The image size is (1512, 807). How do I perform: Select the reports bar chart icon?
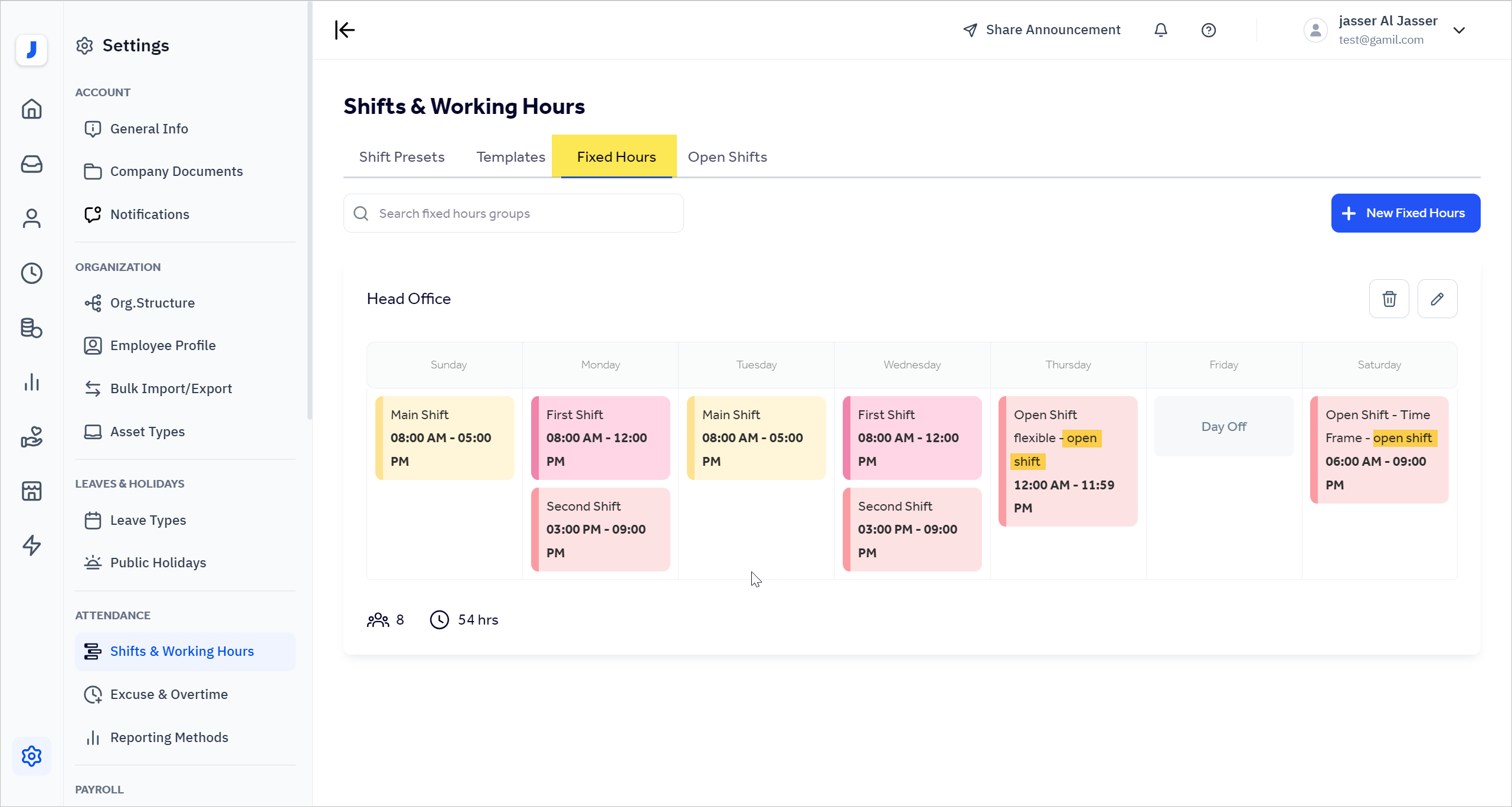32,383
